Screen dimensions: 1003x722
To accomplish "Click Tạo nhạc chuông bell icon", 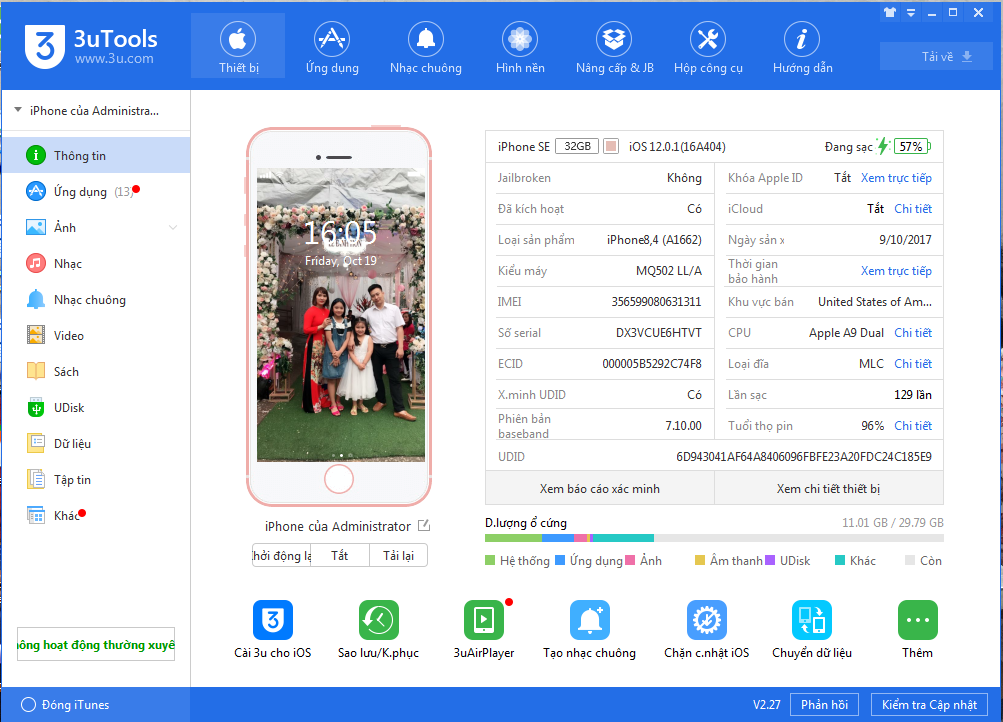I will pos(589,620).
